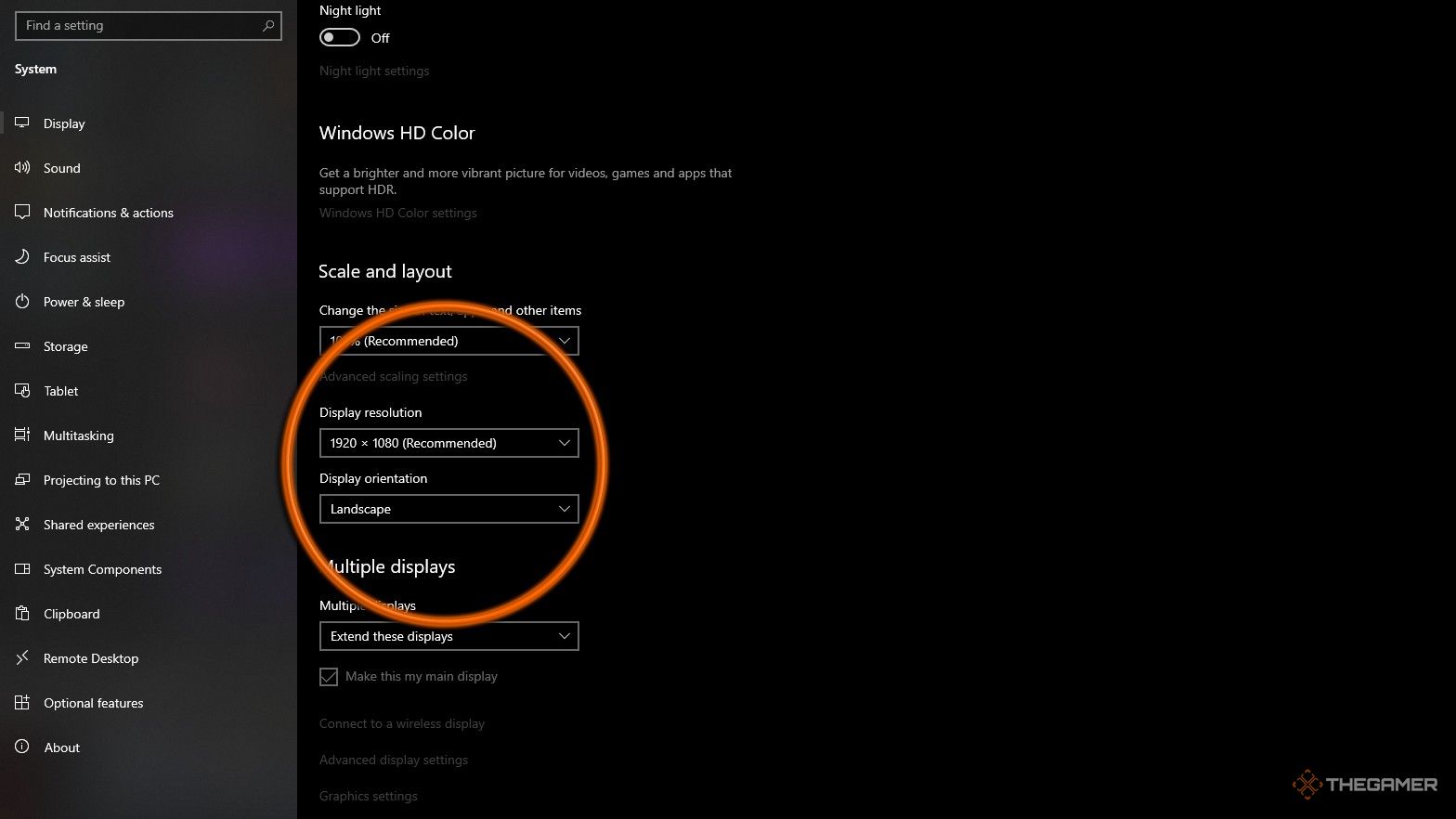The image size is (1456, 819).
Task: Open Advanced scaling settings link
Action: (394, 376)
